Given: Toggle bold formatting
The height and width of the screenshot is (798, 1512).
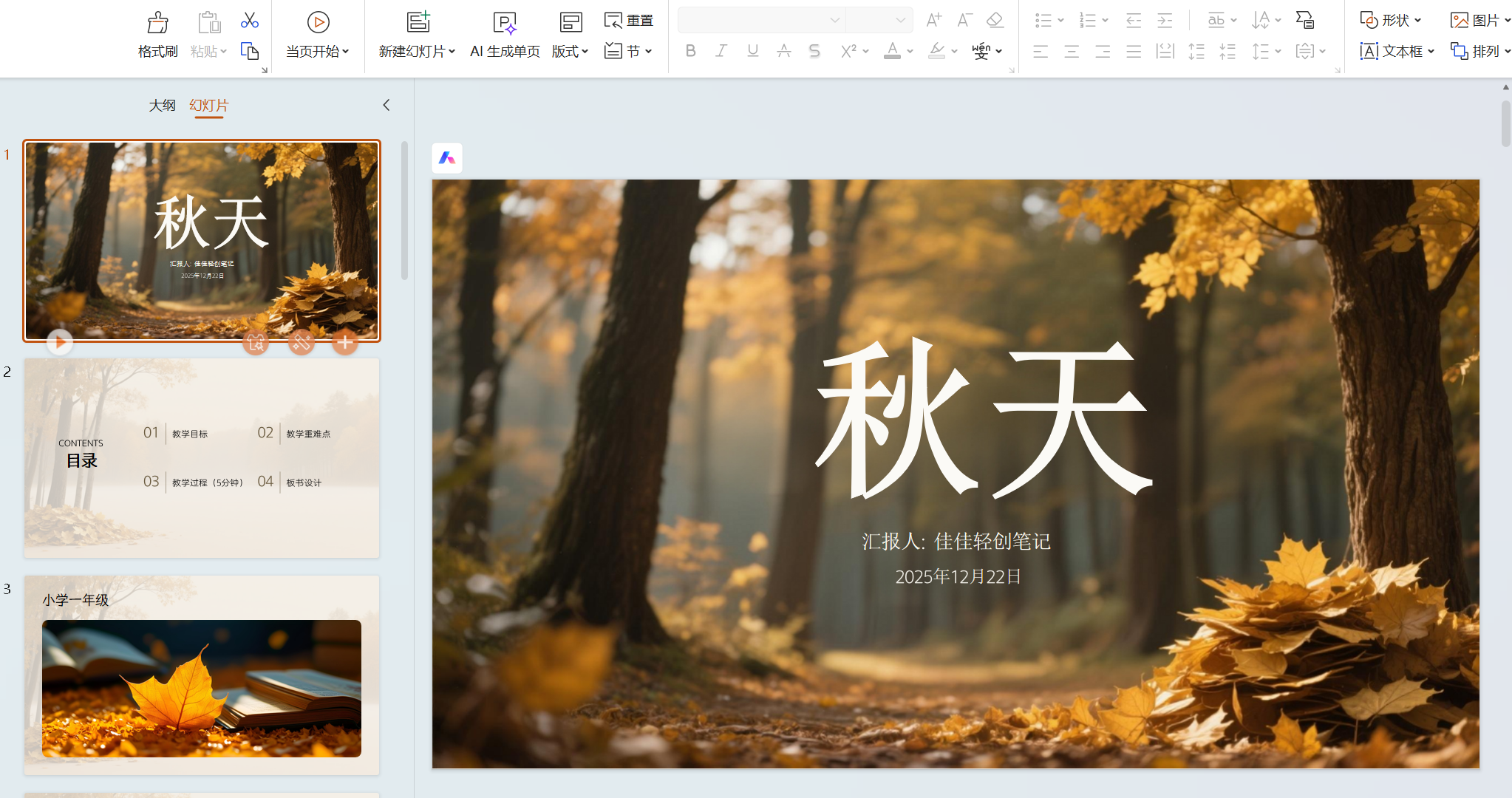Looking at the screenshot, I should tap(690, 51).
